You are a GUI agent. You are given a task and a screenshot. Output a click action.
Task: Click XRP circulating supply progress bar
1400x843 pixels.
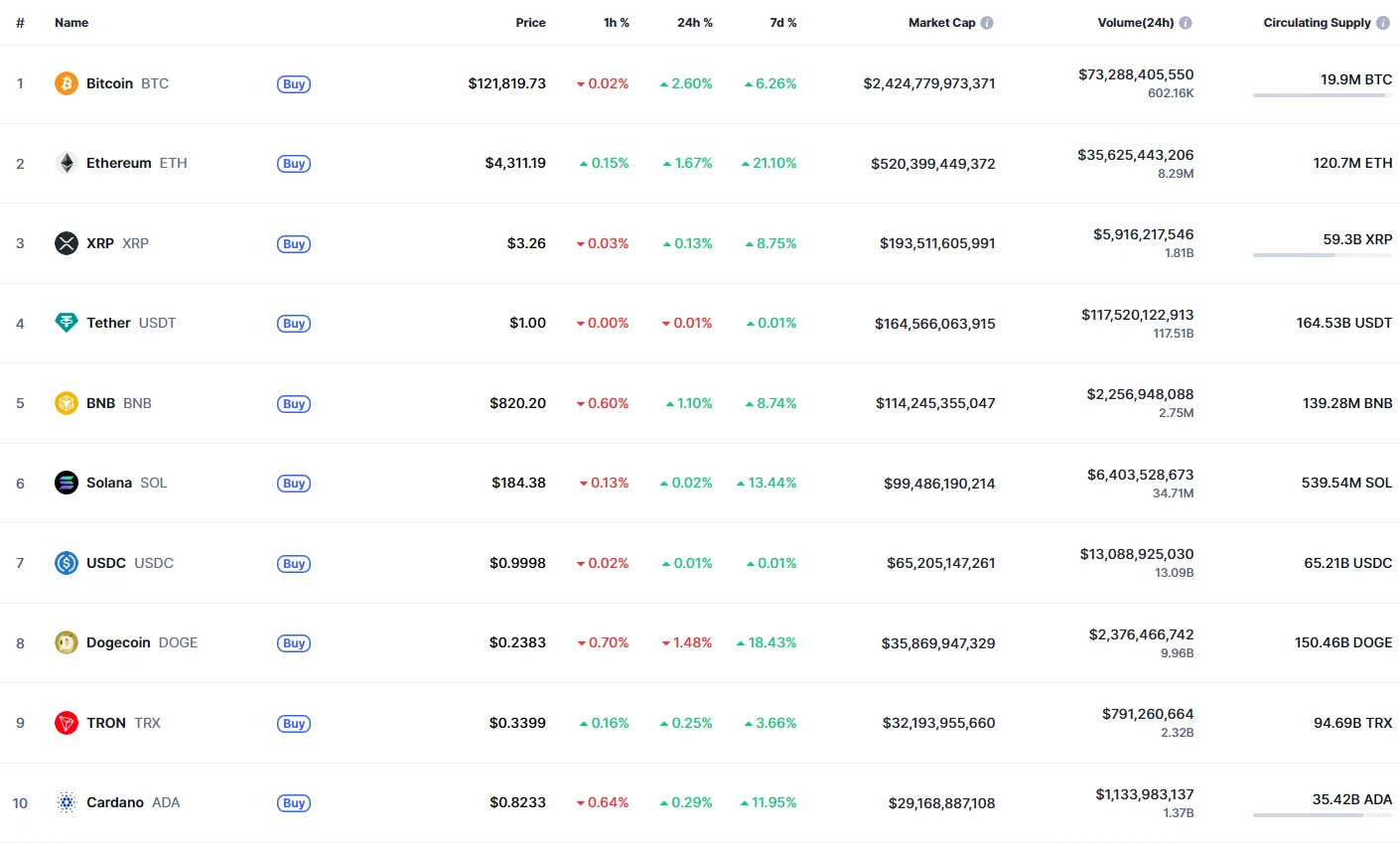(1323, 255)
